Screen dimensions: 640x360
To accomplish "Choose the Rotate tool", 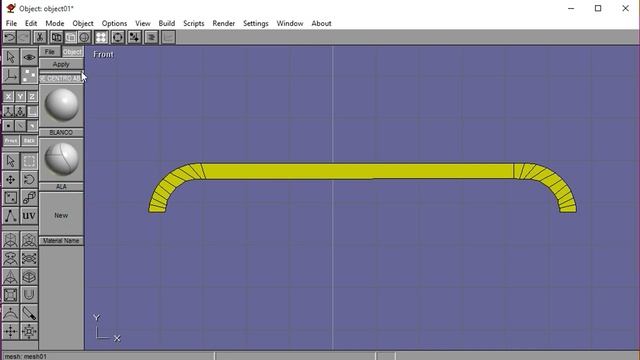I will coord(29,180).
